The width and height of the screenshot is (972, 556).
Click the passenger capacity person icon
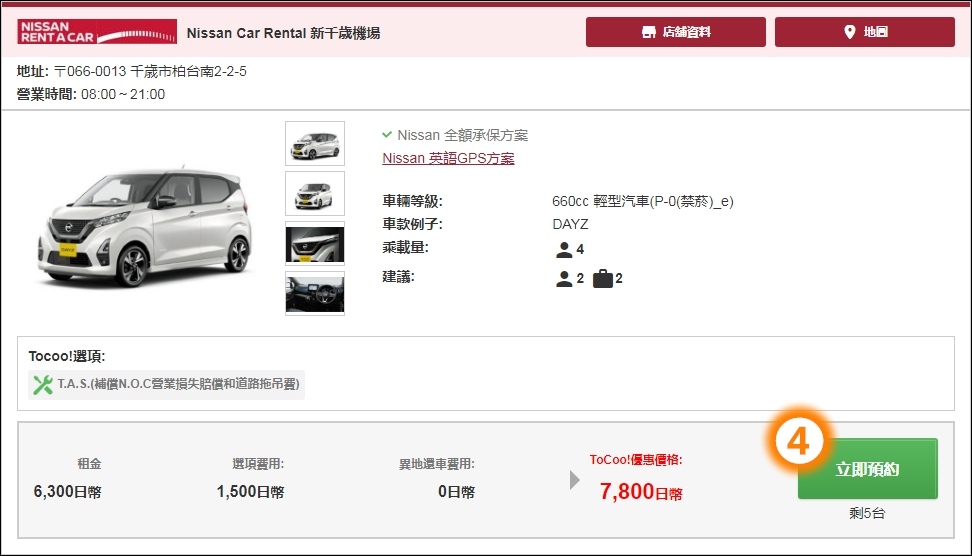(x=564, y=249)
